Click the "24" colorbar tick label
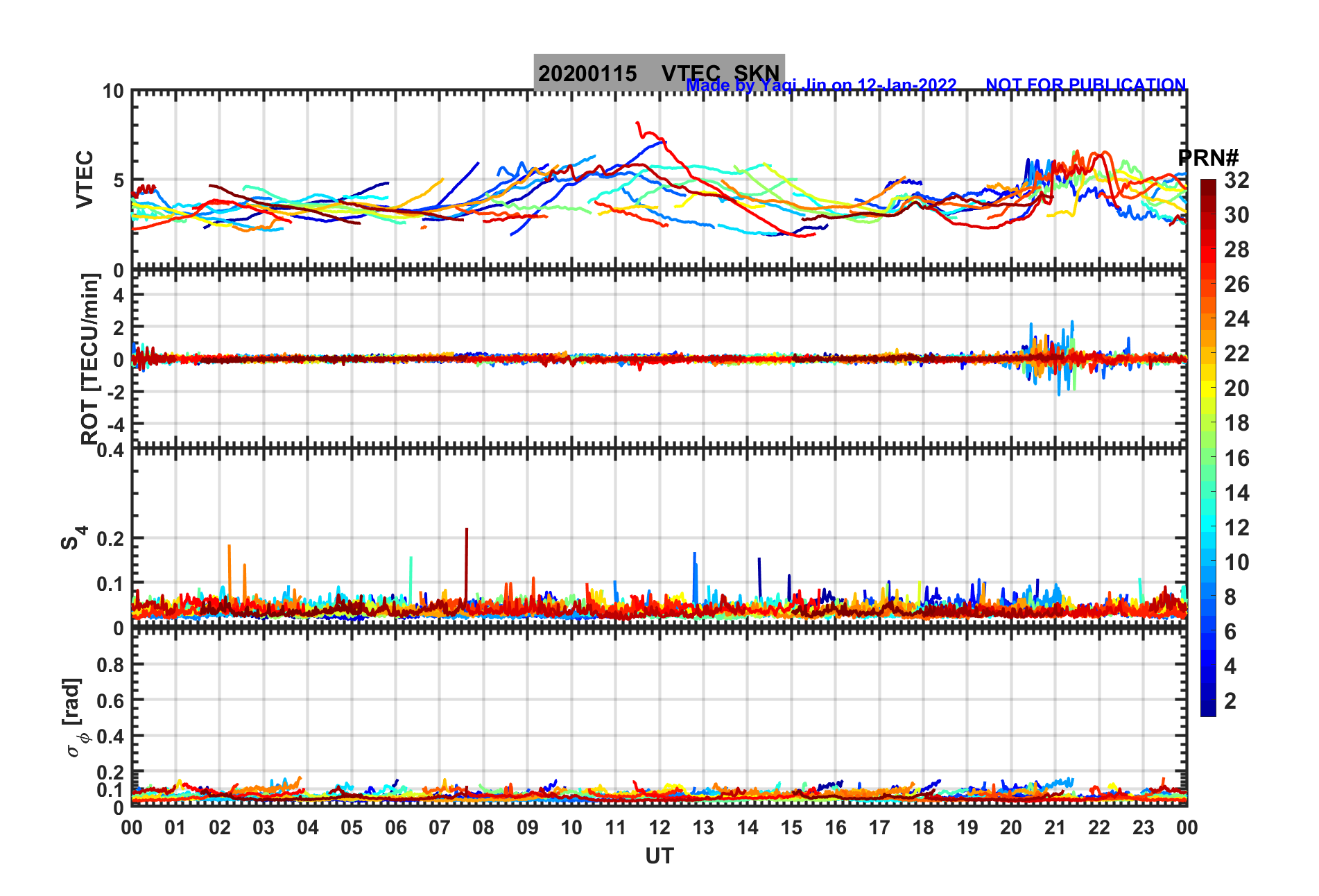This screenshot has width=1319, height=896. pyautogui.click(x=1236, y=319)
